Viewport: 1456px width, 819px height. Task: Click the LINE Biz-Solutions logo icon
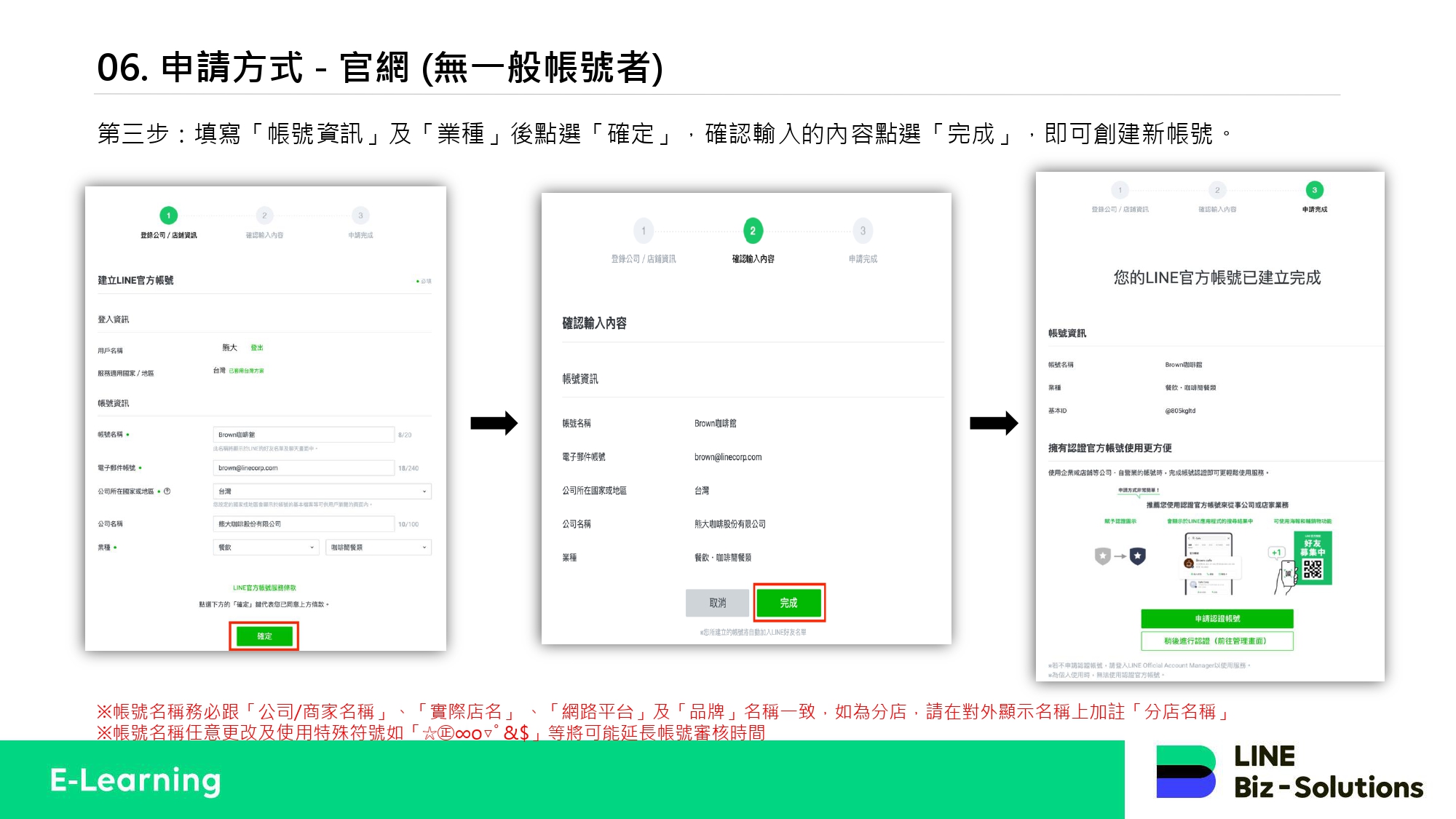pyautogui.click(x=1186, y=772)
